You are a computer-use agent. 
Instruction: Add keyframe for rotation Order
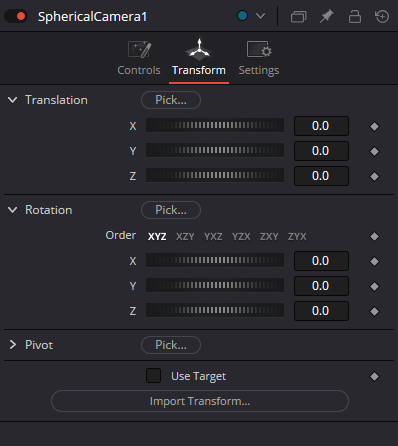pyautogui.click(x=375, y=236)
